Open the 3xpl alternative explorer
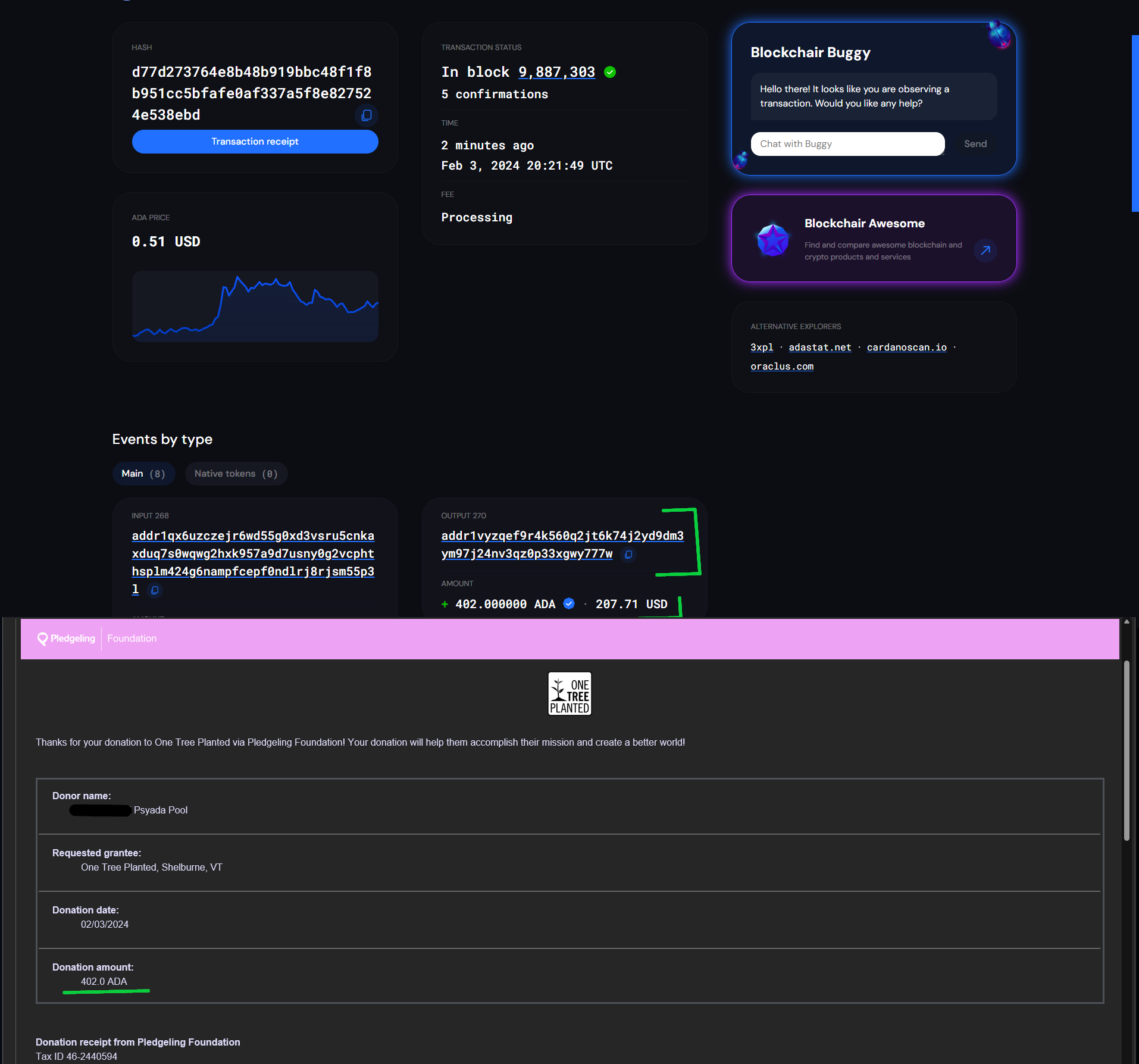Viewport: 1139px width, 1064px height. pos(762,348)
